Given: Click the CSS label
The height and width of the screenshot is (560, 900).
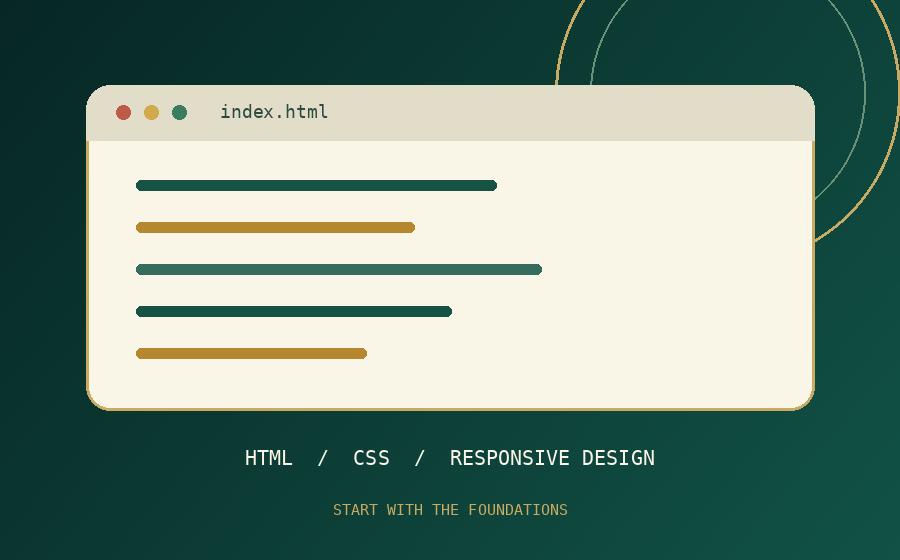Looking at the screenshot, I should coord(371,458).
